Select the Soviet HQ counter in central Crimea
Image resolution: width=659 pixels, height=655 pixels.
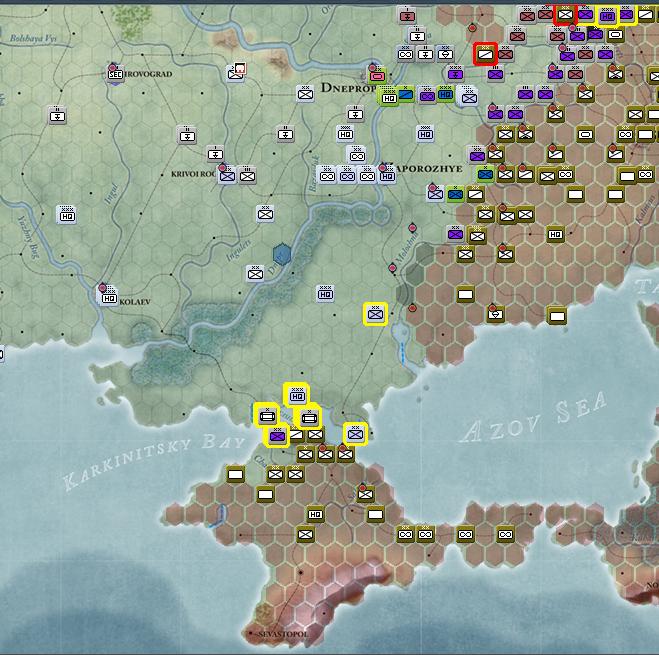[x=315, y=514]
